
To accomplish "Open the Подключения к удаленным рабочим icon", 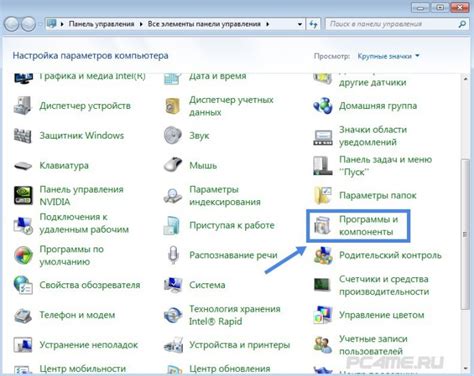I will coord(23,225).
